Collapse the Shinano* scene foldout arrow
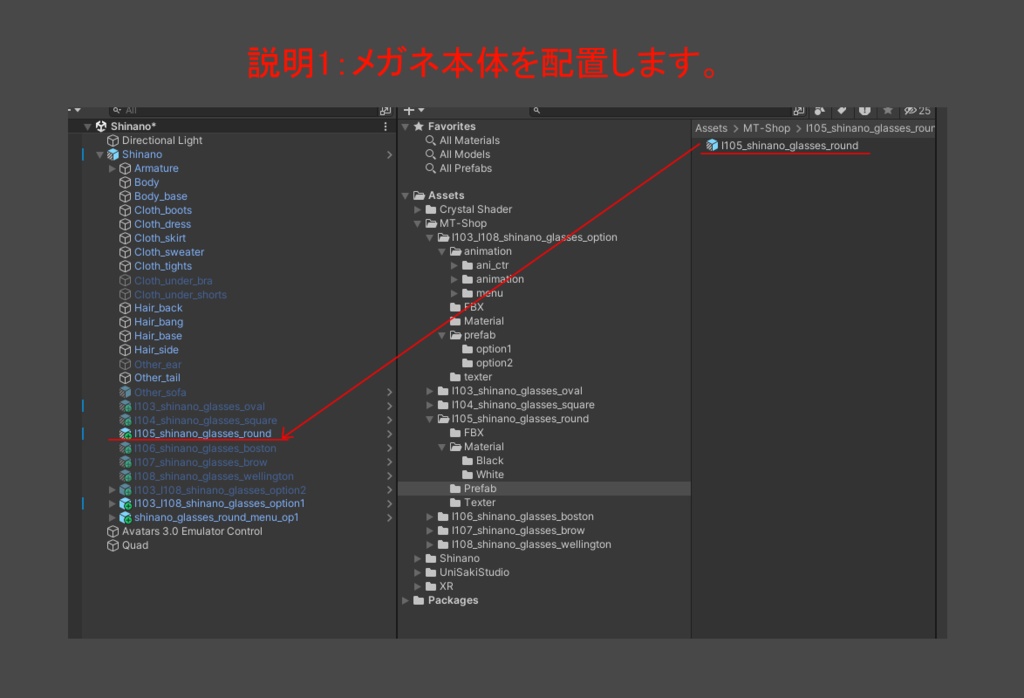 [x=87, y=127]
